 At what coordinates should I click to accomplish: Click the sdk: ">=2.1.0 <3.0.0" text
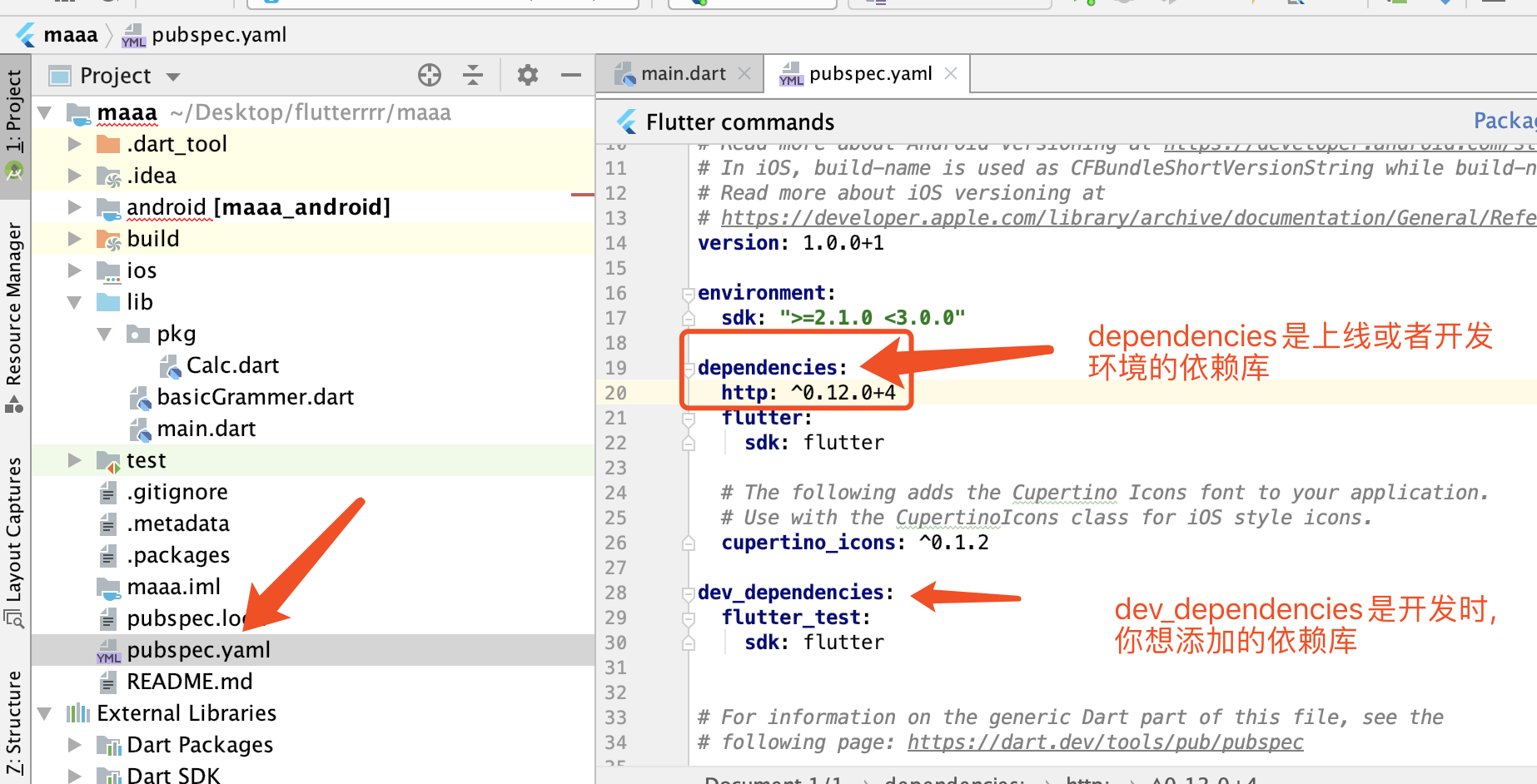[843, 318]
